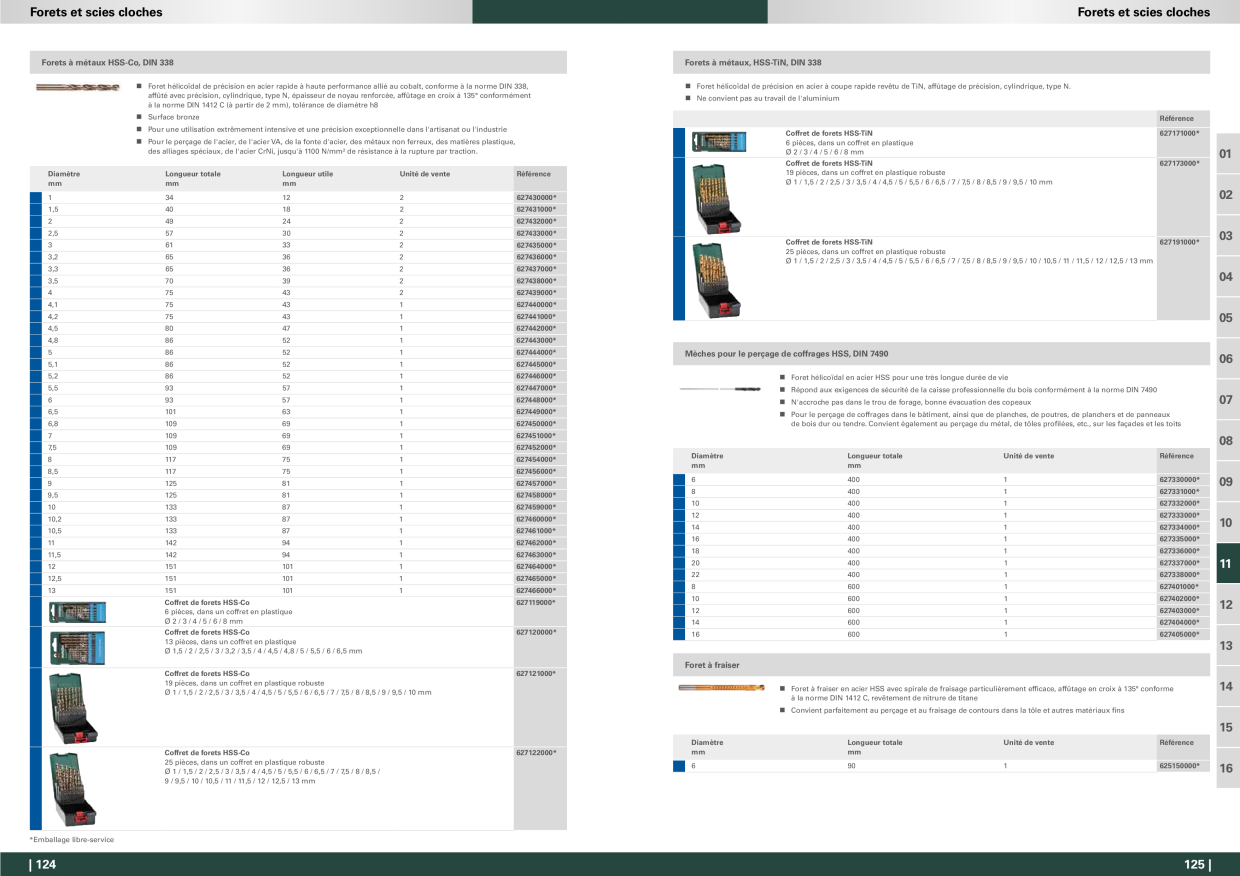Click reference 627444000*
The width and height of the screenshot is (1240, 876).
pyautogui.click(x=536, y=352)
